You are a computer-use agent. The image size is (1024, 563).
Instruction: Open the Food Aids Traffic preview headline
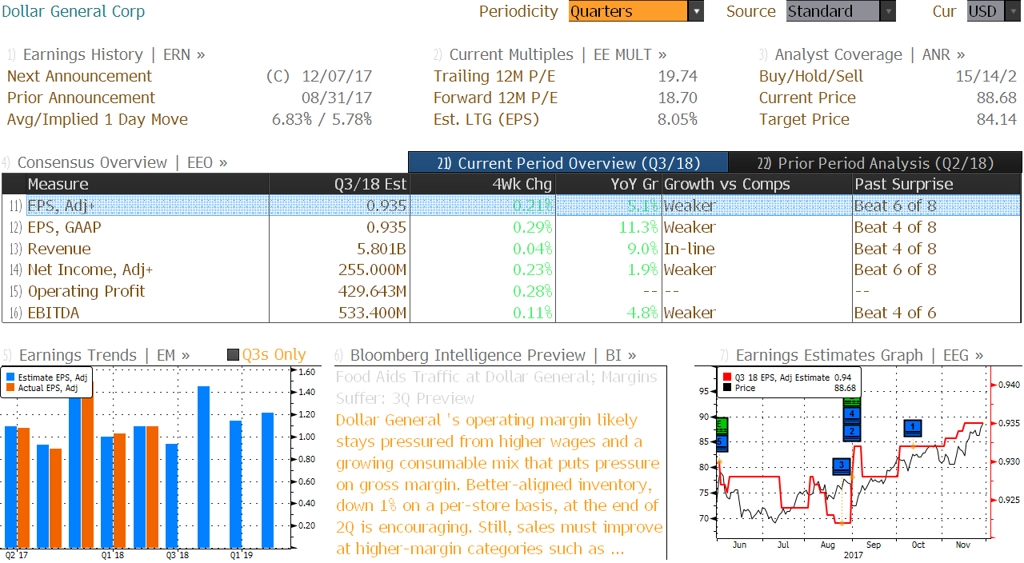496,387
